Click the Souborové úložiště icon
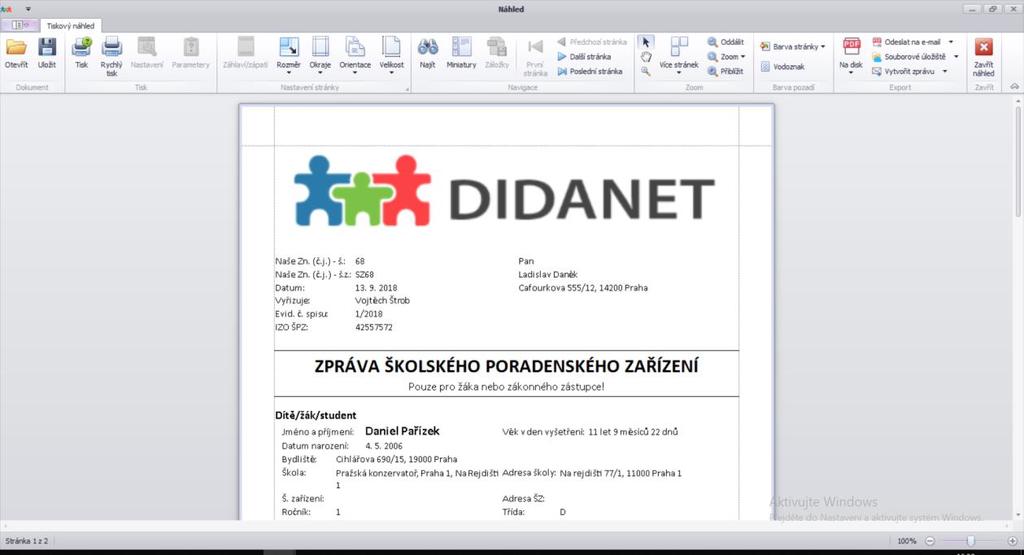This screenshot has width=1024, height=555. (x=877, y=57)
